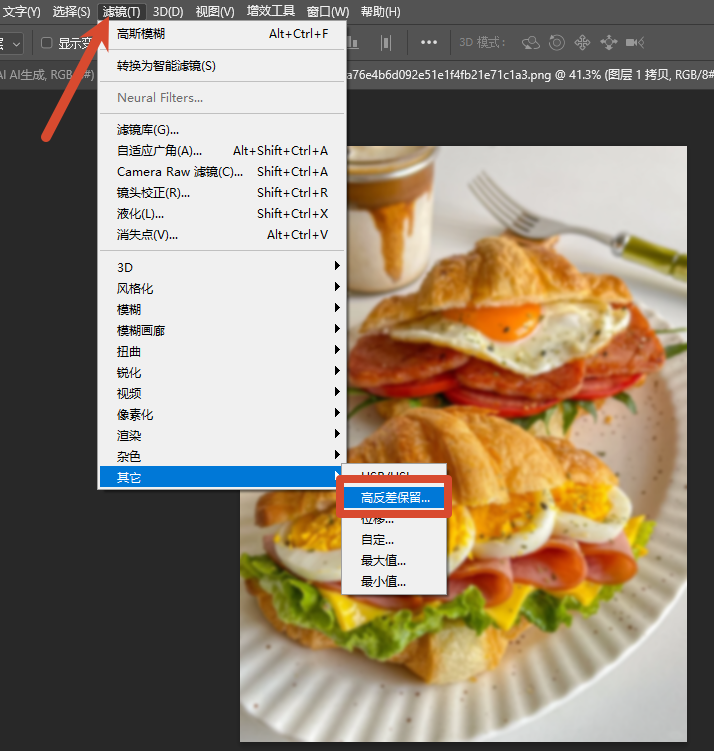This screenshot has height=751, width=714.
Task: Choose 消失点(V)... vanishing point
Action: (x=222, y=235)
